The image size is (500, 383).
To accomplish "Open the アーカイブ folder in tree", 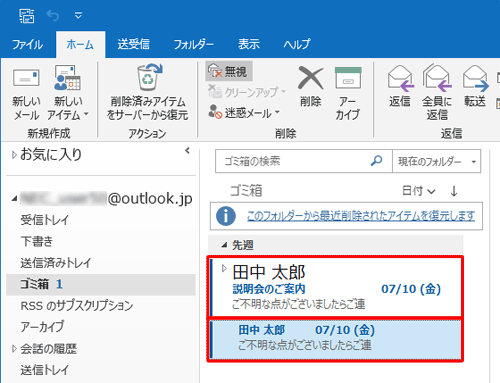I will click(42, 327).
